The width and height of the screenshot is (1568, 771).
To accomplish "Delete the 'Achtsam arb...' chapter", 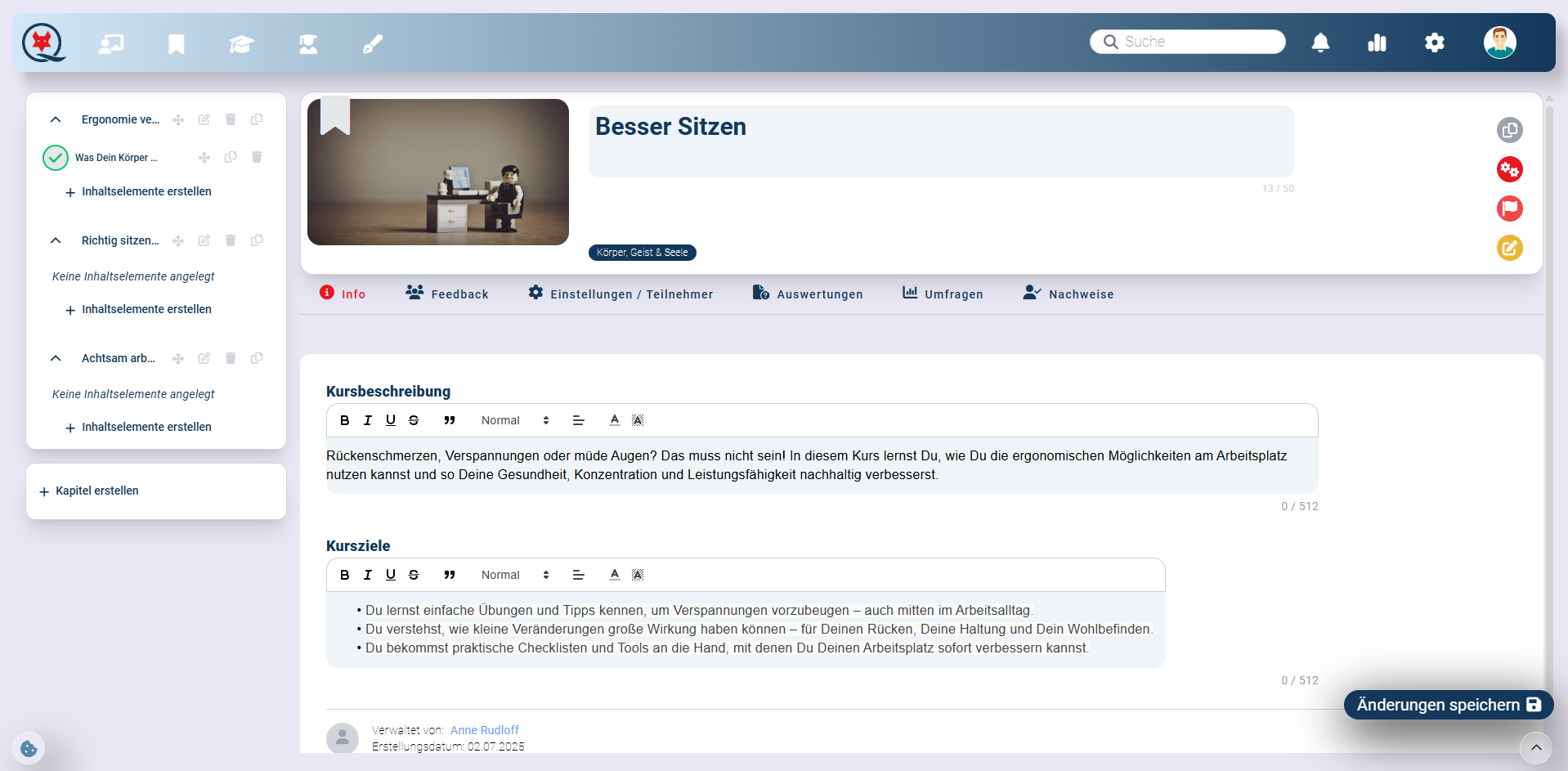I will click(231, 358).
